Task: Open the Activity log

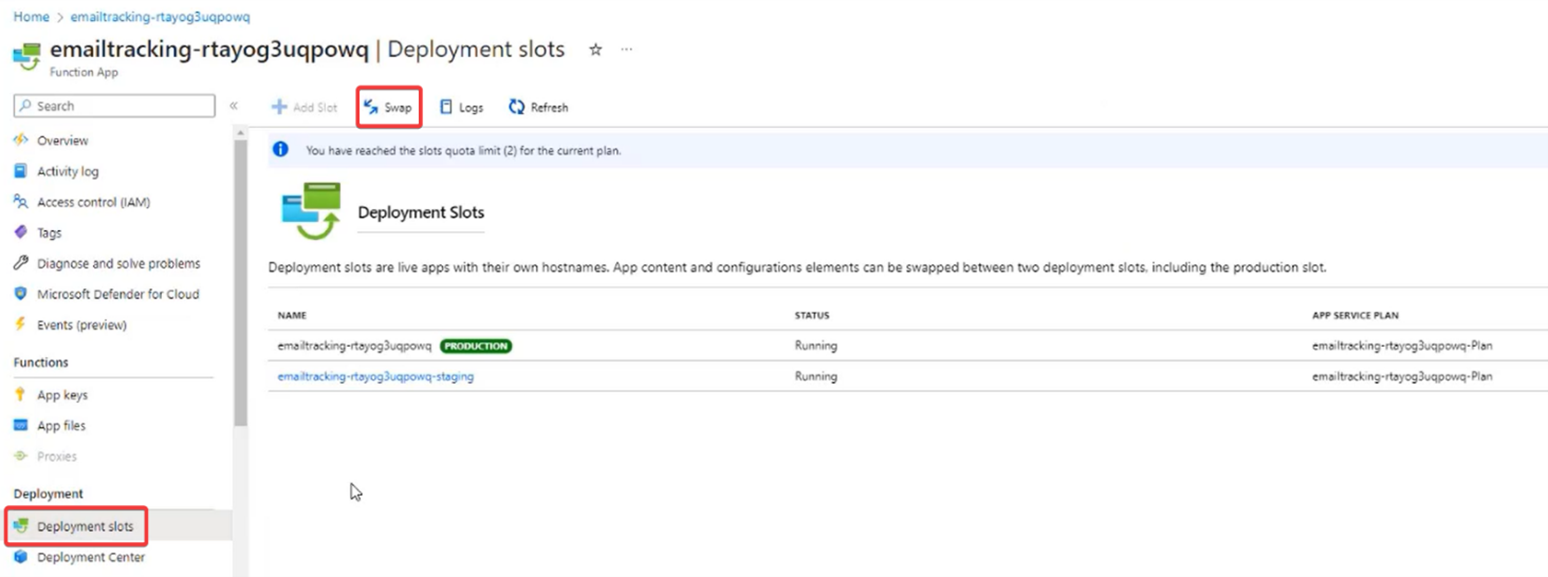Action: (x=68, y=171)
